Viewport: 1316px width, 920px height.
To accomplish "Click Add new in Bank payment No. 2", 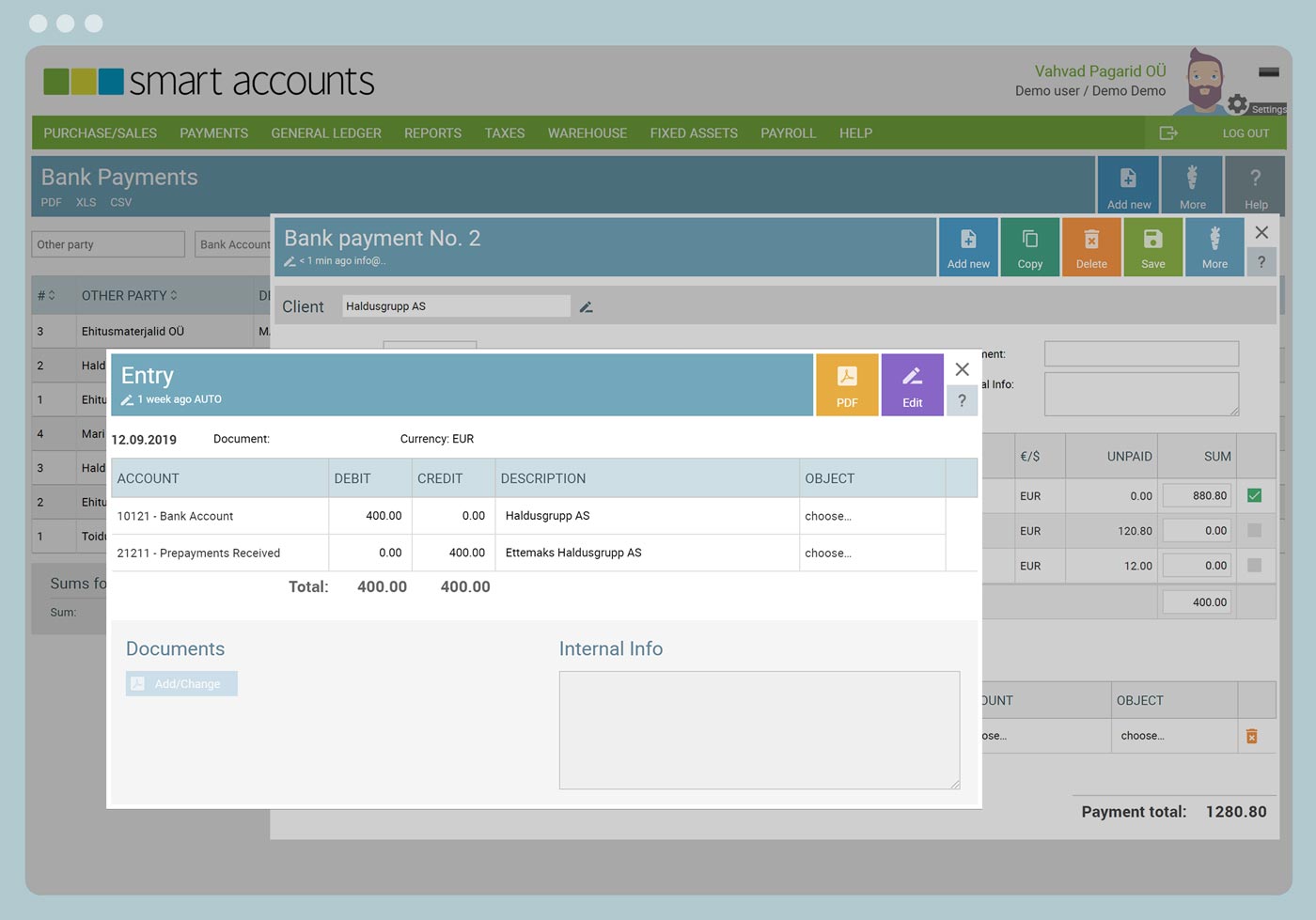I will (x=968, y=247).
